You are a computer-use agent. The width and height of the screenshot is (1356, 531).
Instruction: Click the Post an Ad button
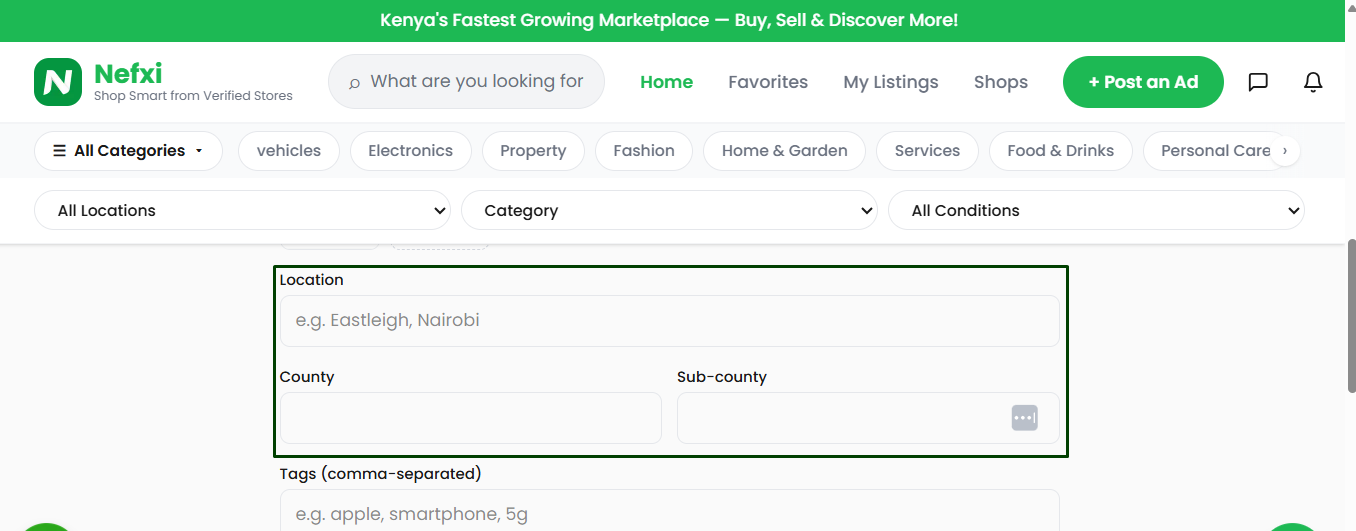pos(1143,82)
